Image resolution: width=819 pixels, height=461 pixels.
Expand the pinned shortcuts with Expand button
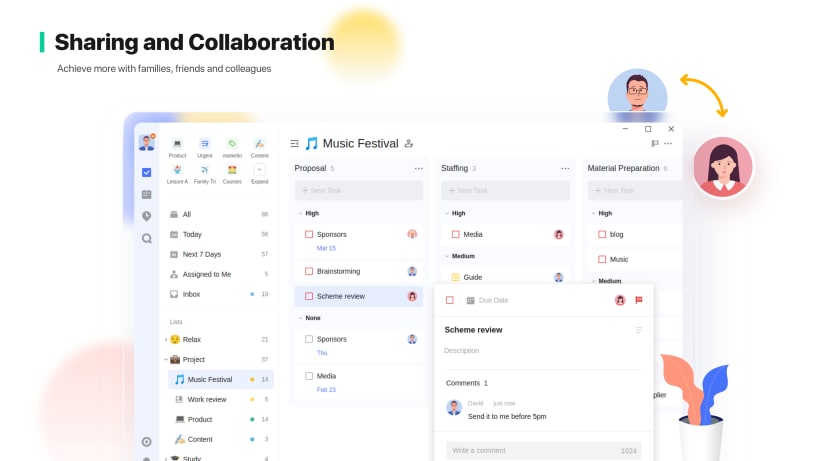tap(260, 174)
